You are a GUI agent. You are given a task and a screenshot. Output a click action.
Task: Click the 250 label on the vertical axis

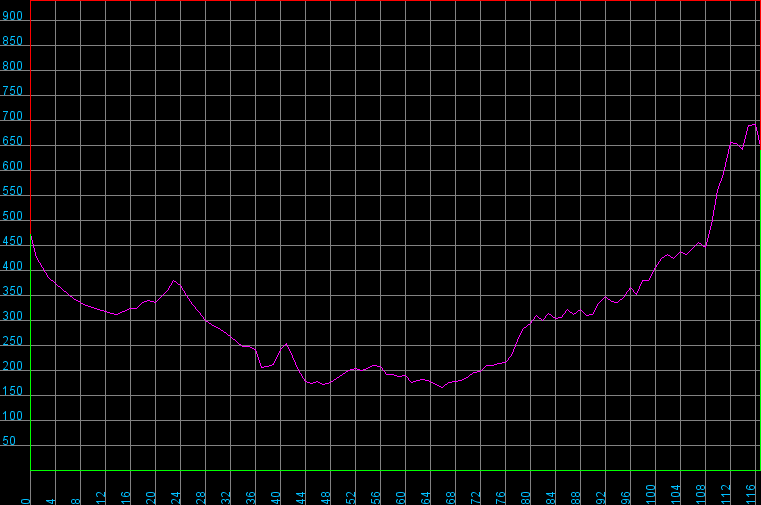(x=13, y=341)
